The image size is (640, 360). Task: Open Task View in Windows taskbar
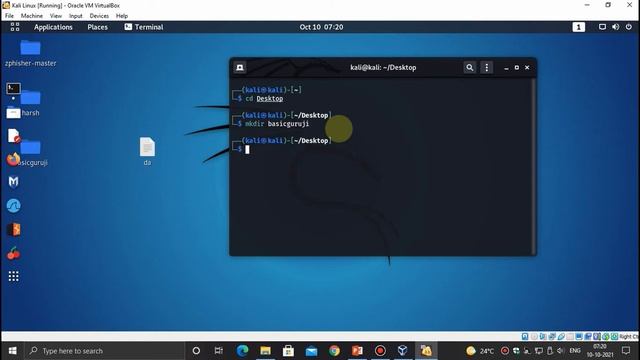[219, 351]
